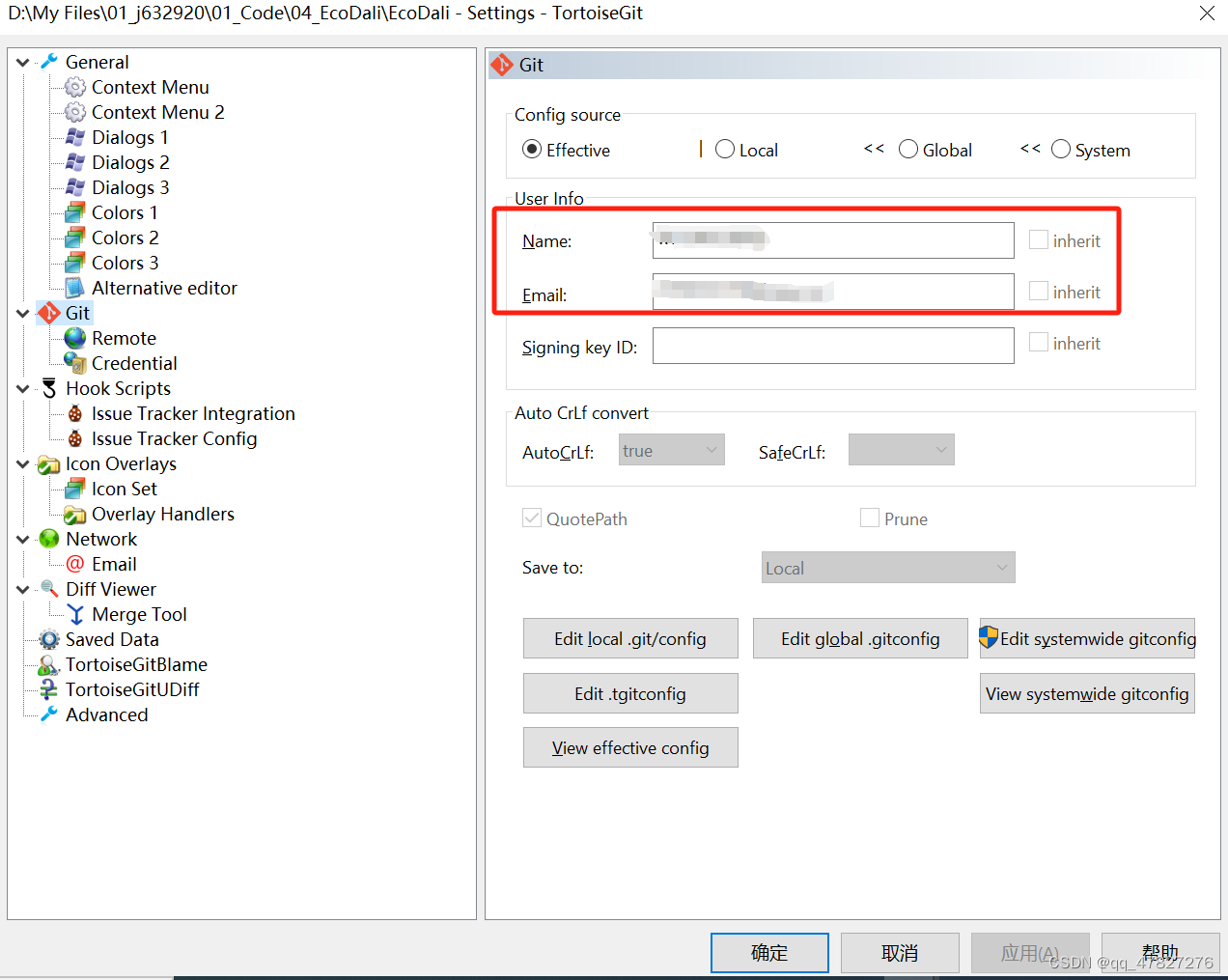The image size is (1228, 980).
Task: Click the Icon Overlays folder icon
Action: 49,464
